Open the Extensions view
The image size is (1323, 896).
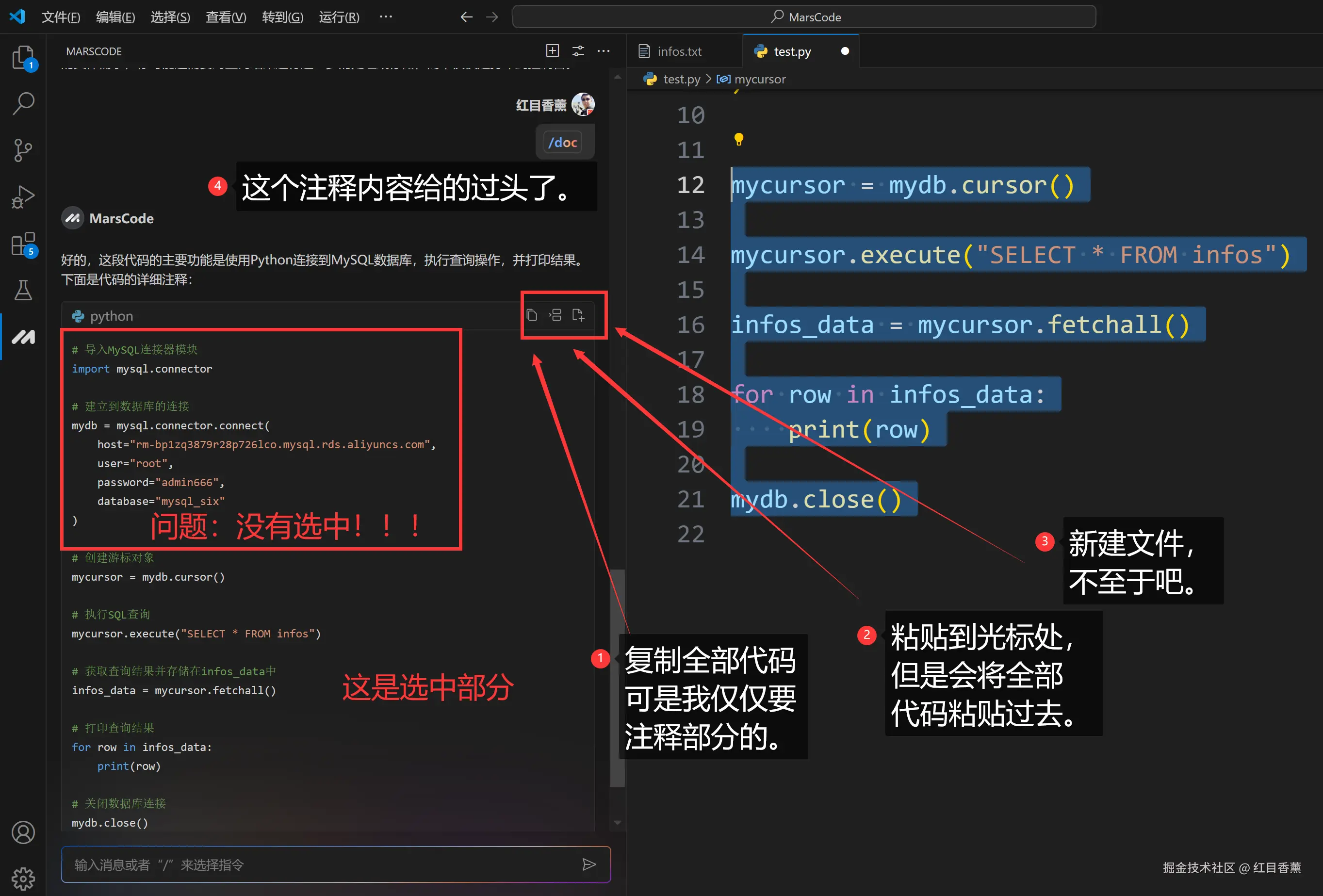23,244
